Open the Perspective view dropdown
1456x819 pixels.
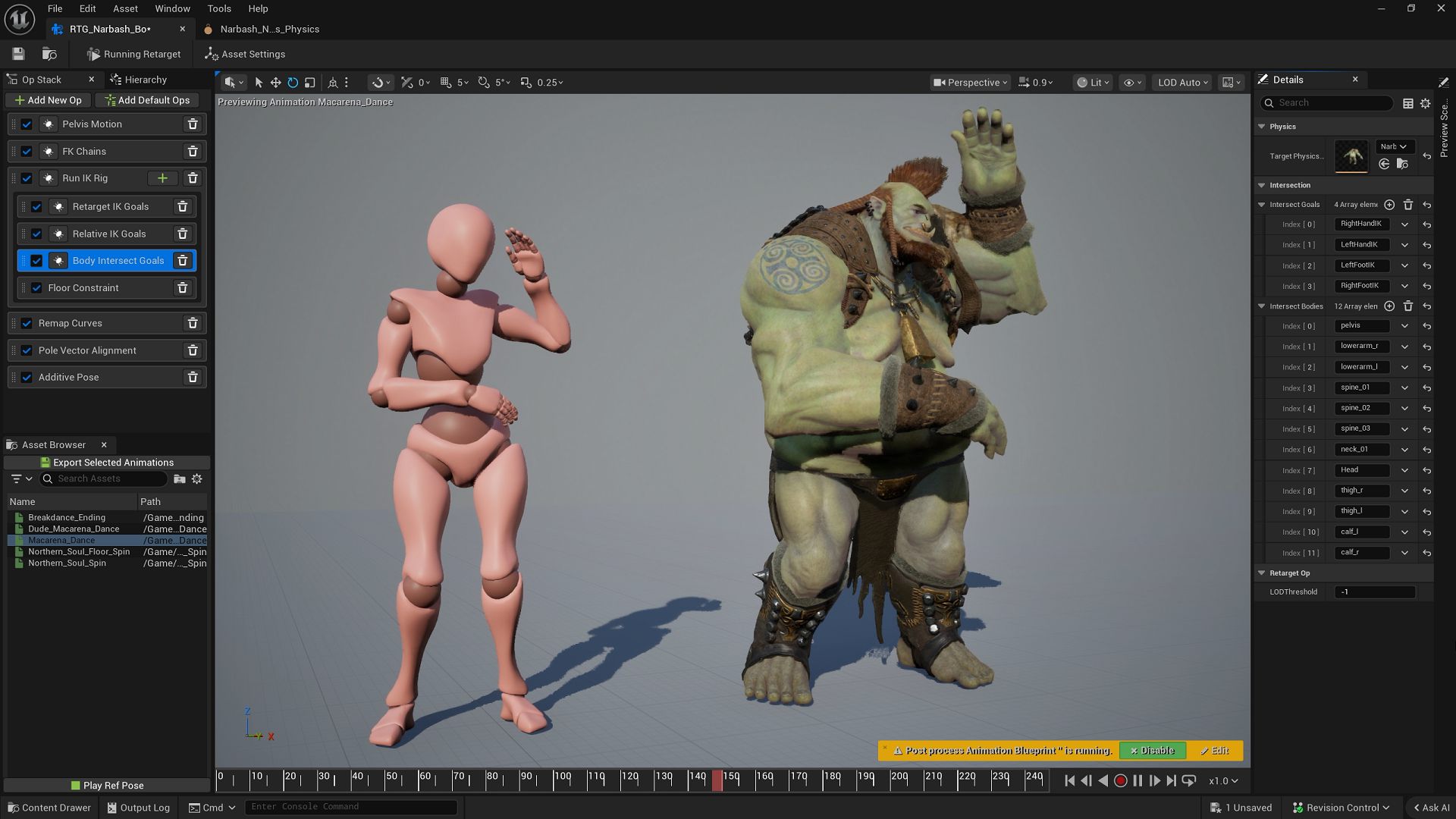point(971,83)
